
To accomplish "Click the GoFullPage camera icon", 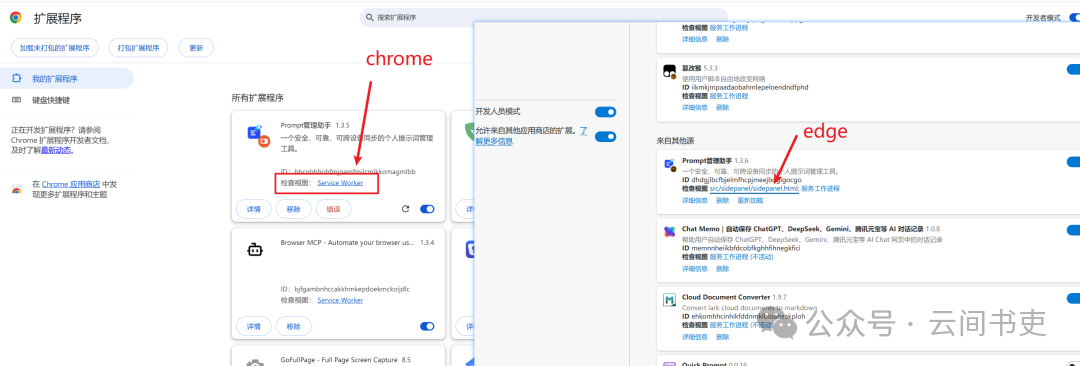I will (255, 363).
